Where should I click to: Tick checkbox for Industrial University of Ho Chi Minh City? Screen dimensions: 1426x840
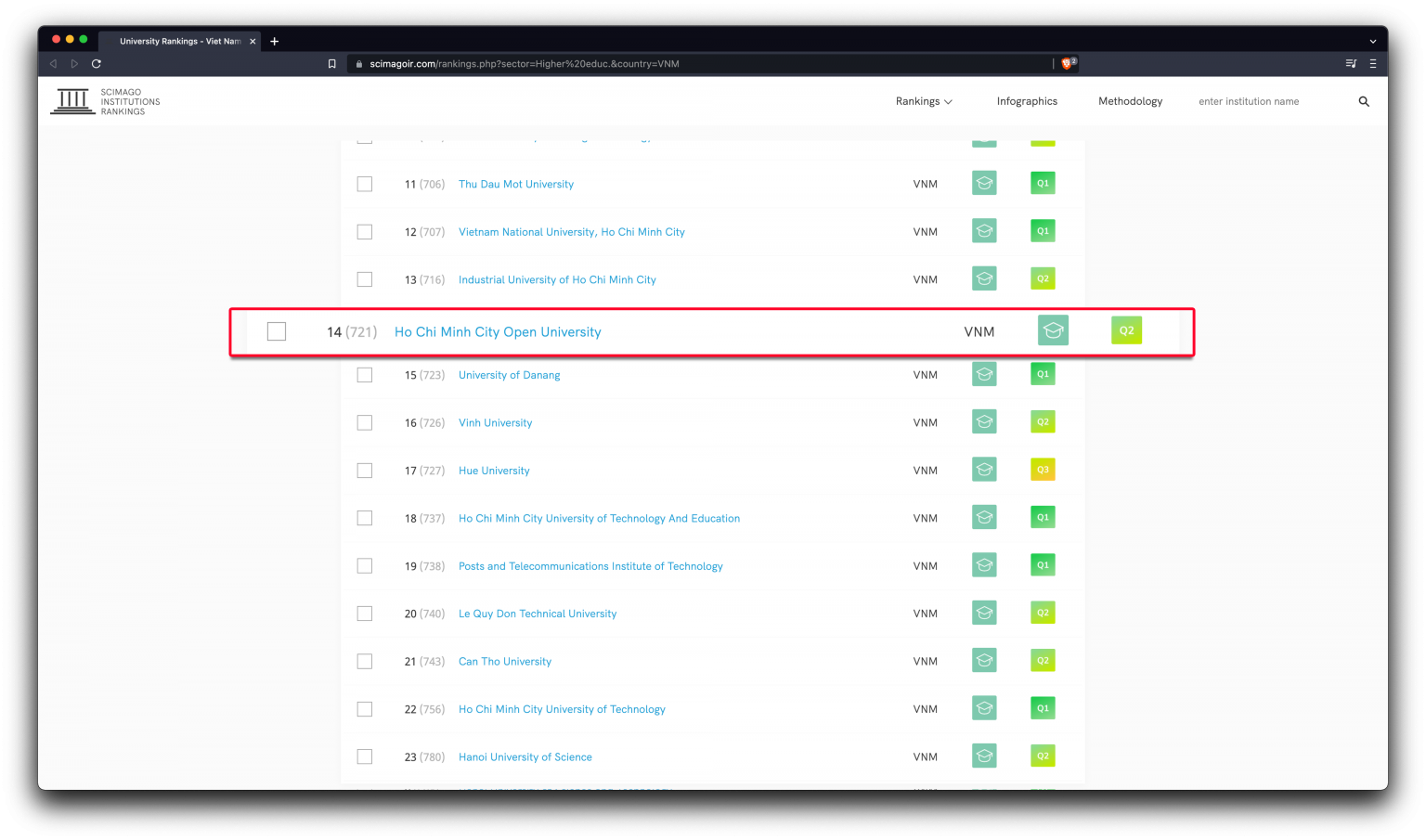click(x=365, y=279)
